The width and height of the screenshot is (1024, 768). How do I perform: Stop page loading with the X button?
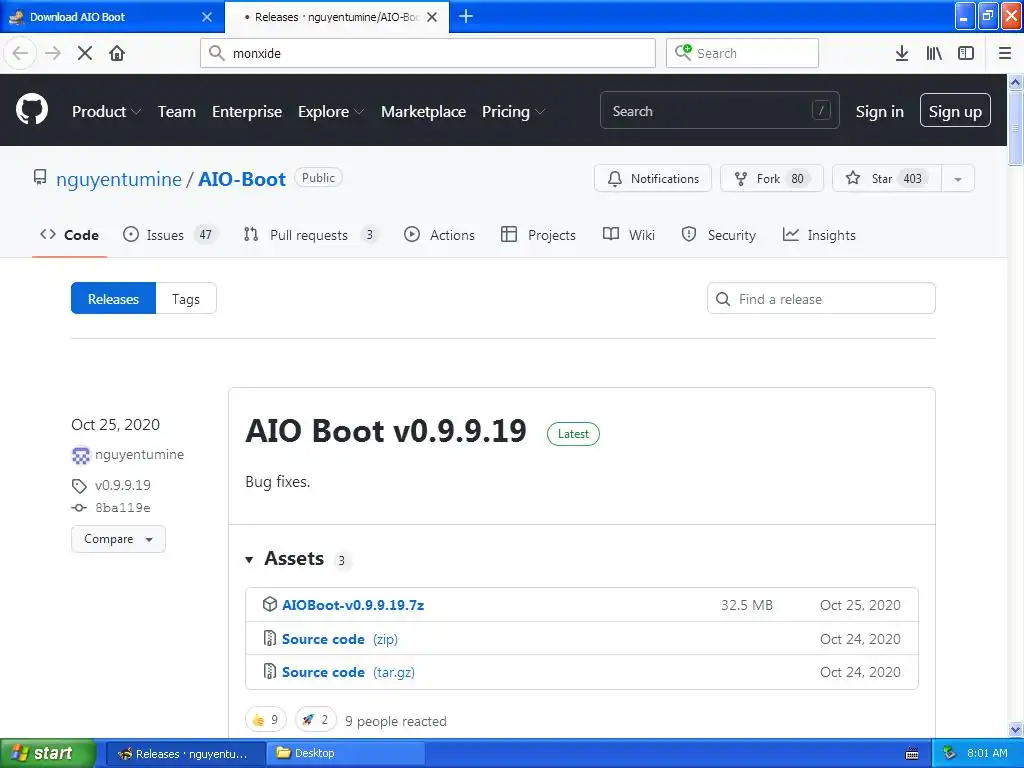[x=85, y=53]
